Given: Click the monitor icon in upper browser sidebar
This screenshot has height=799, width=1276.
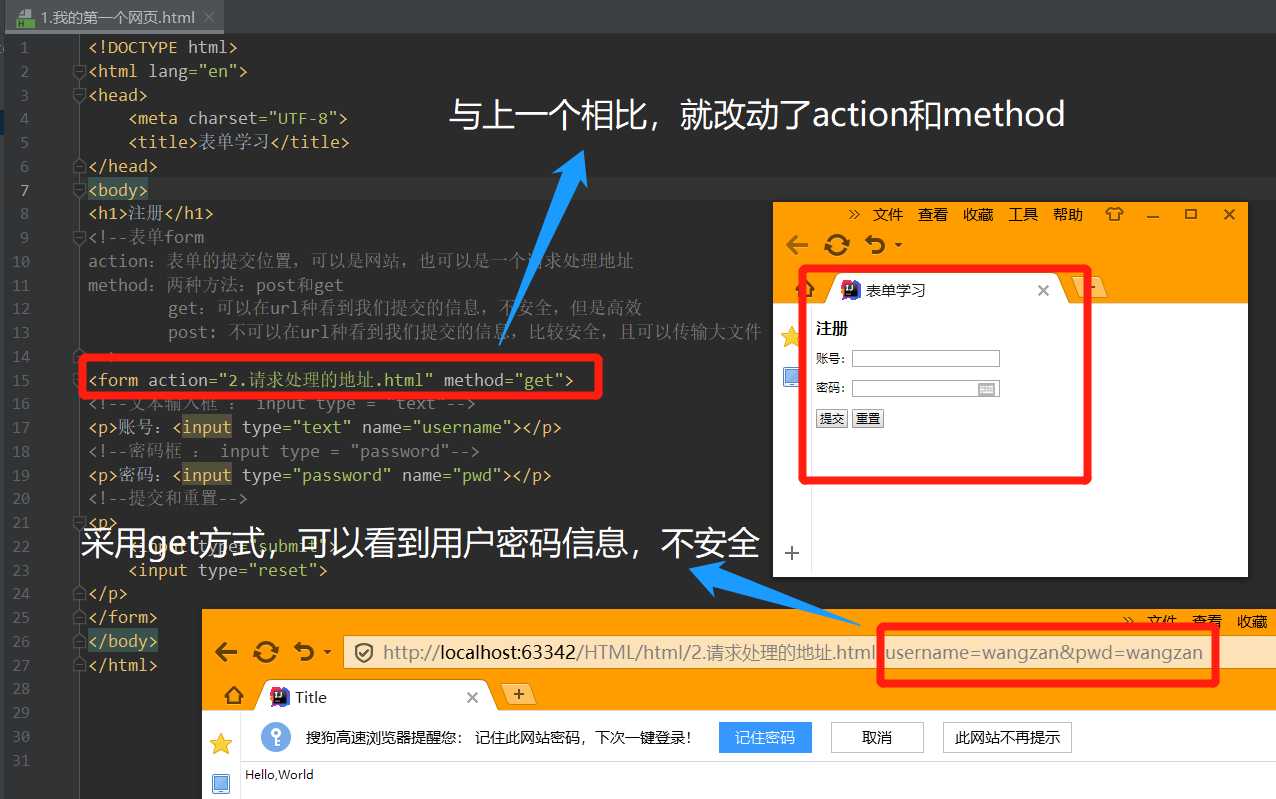Looking at the screenshot, I should 791,377.
